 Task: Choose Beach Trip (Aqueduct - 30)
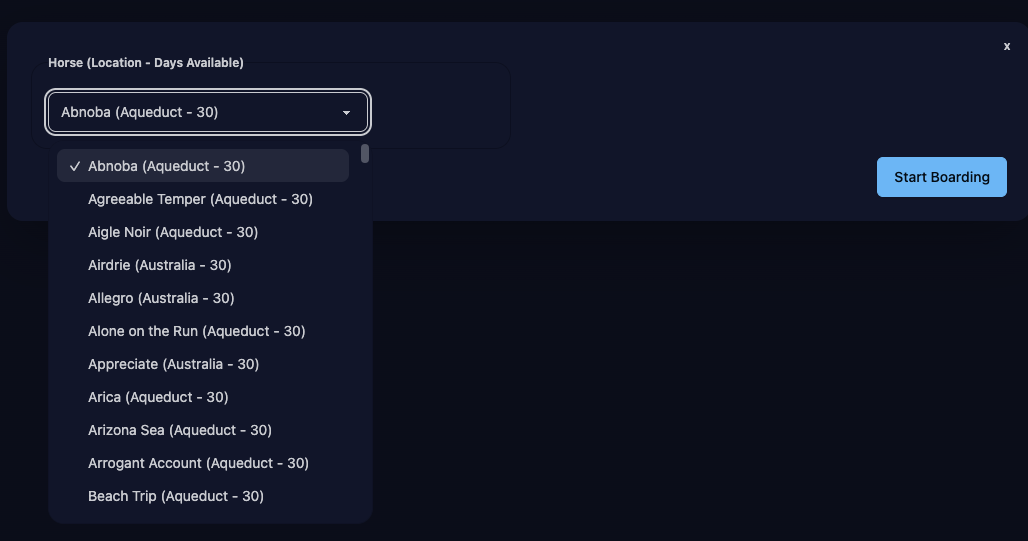click(176, 496)
